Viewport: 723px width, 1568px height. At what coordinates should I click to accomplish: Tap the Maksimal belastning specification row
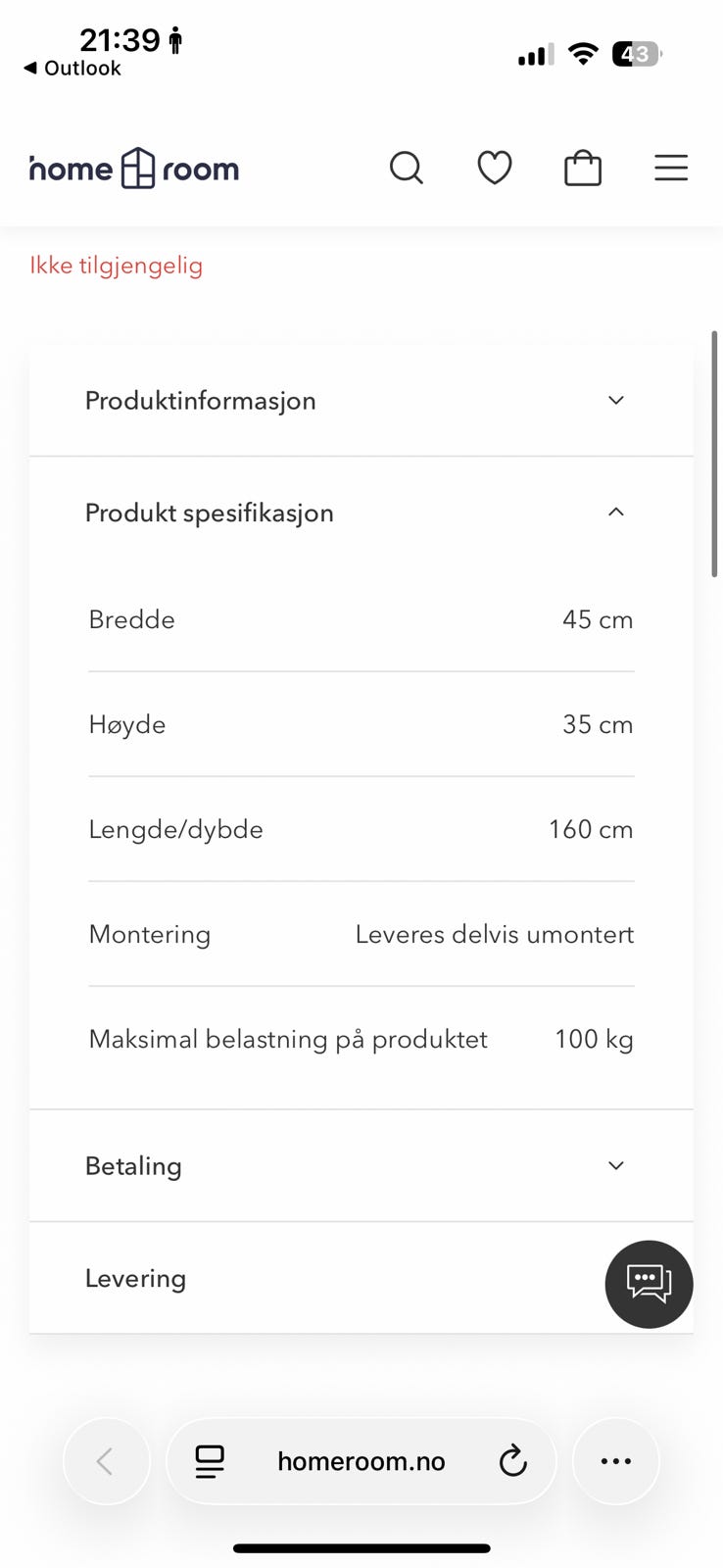click(x=361, y=1039)
